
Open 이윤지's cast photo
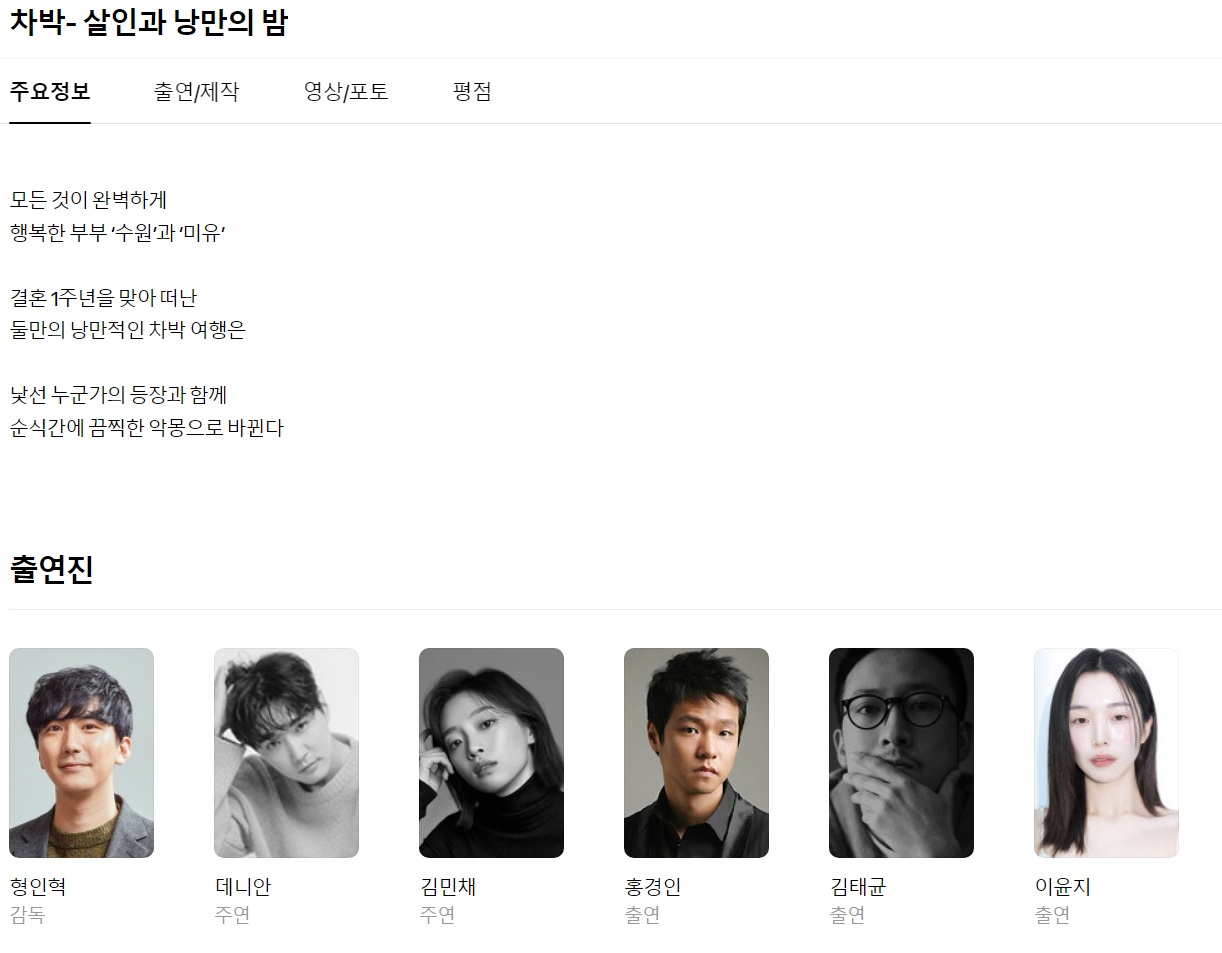[x=1106, y=753]
